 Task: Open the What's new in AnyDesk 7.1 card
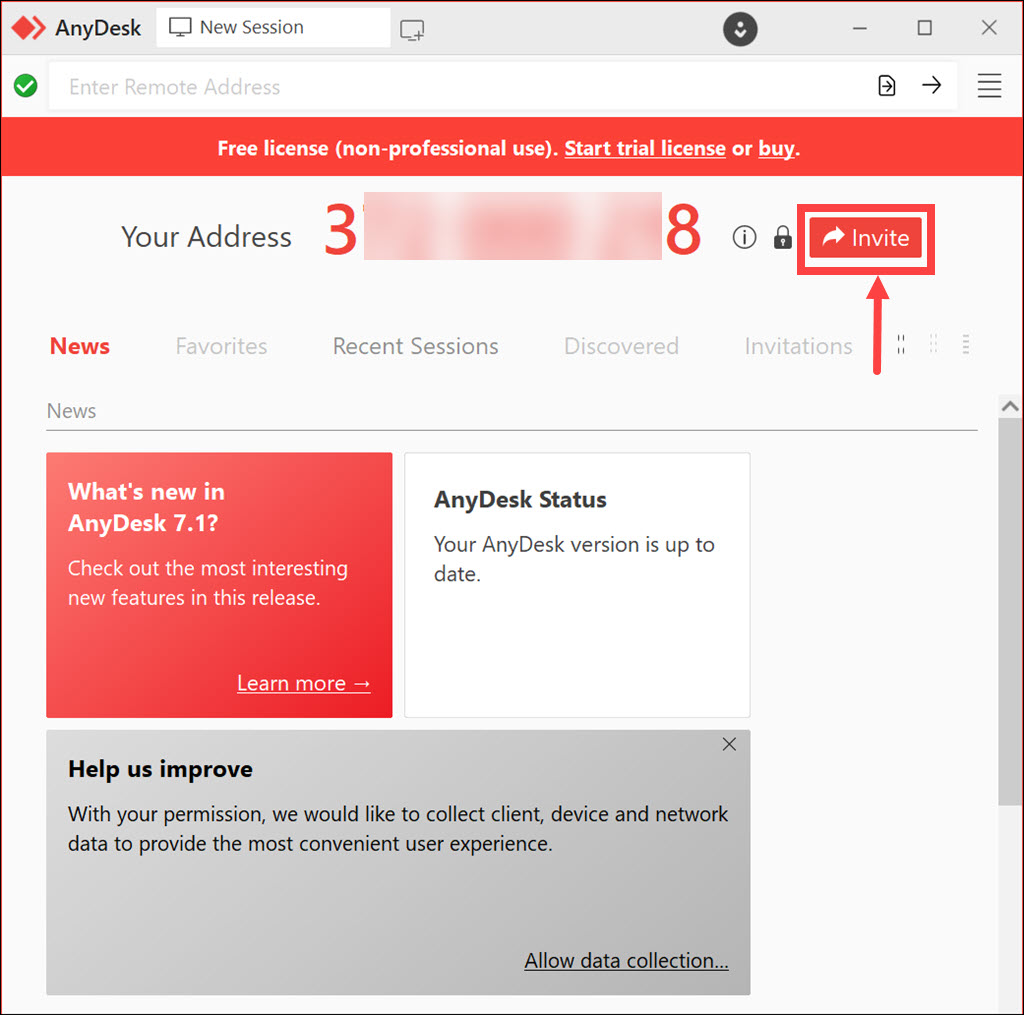coord(219,585)
